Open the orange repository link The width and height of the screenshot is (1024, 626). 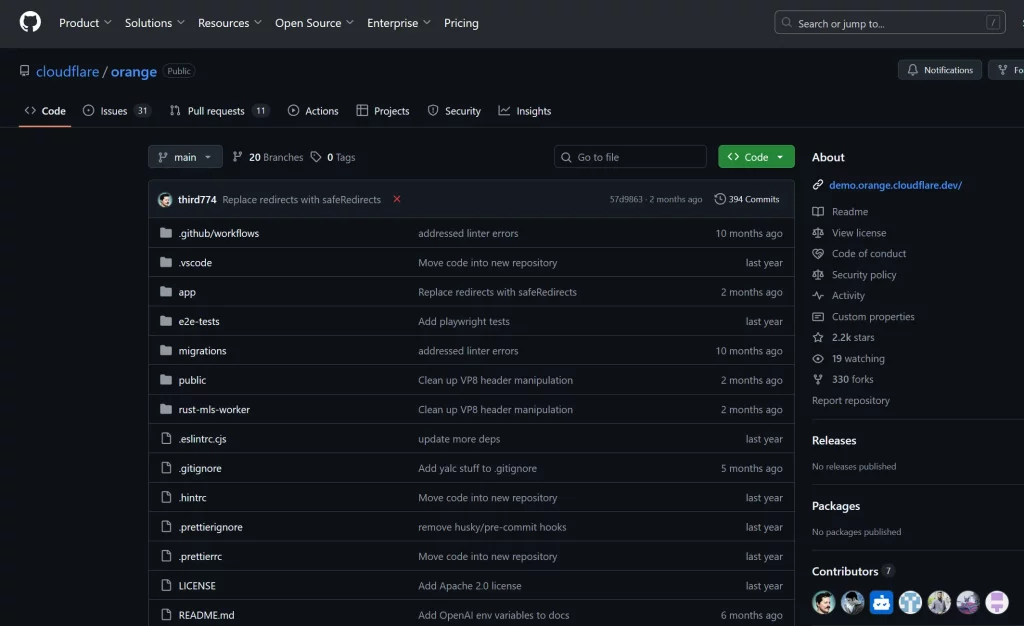click(x=134, y=71)
